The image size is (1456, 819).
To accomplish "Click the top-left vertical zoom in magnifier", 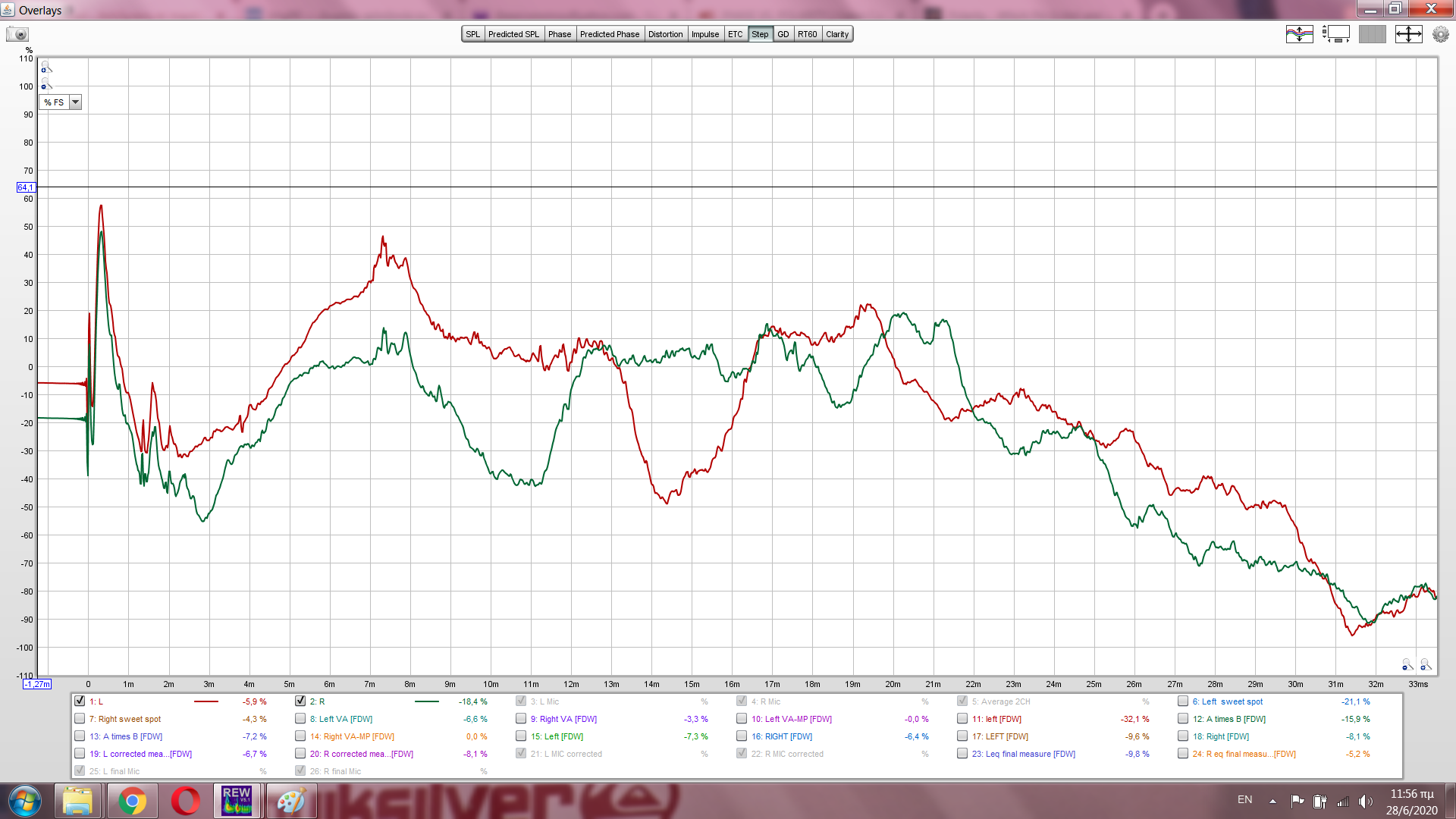I will click(45, 67).
